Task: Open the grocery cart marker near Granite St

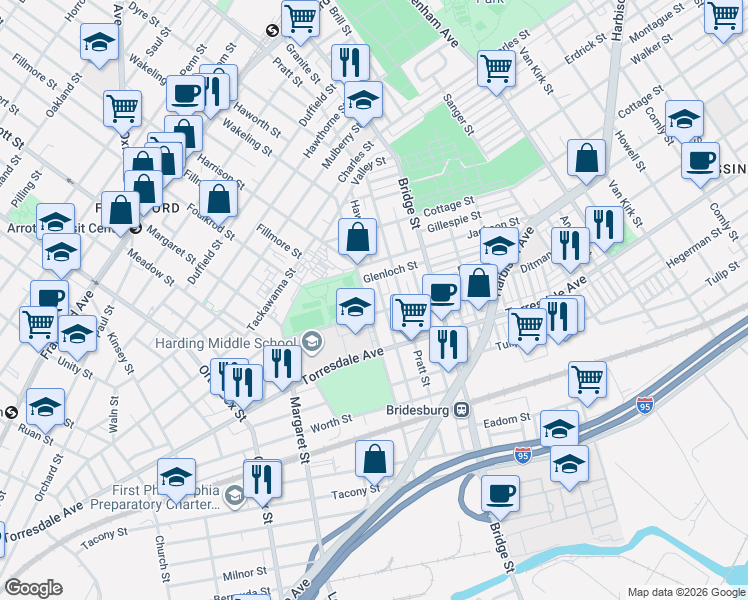Action: 300,22
